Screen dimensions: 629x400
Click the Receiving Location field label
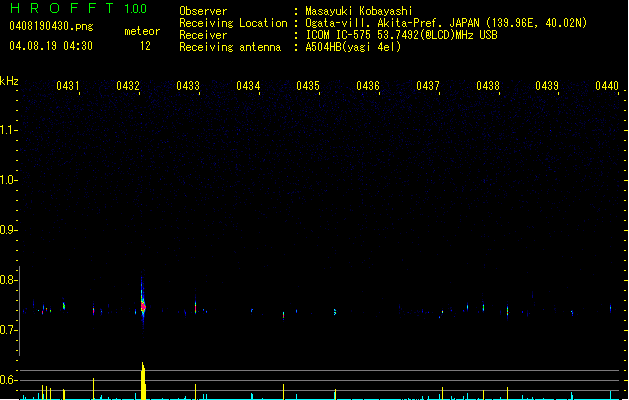pyautogui.click(x=233, y=23)
